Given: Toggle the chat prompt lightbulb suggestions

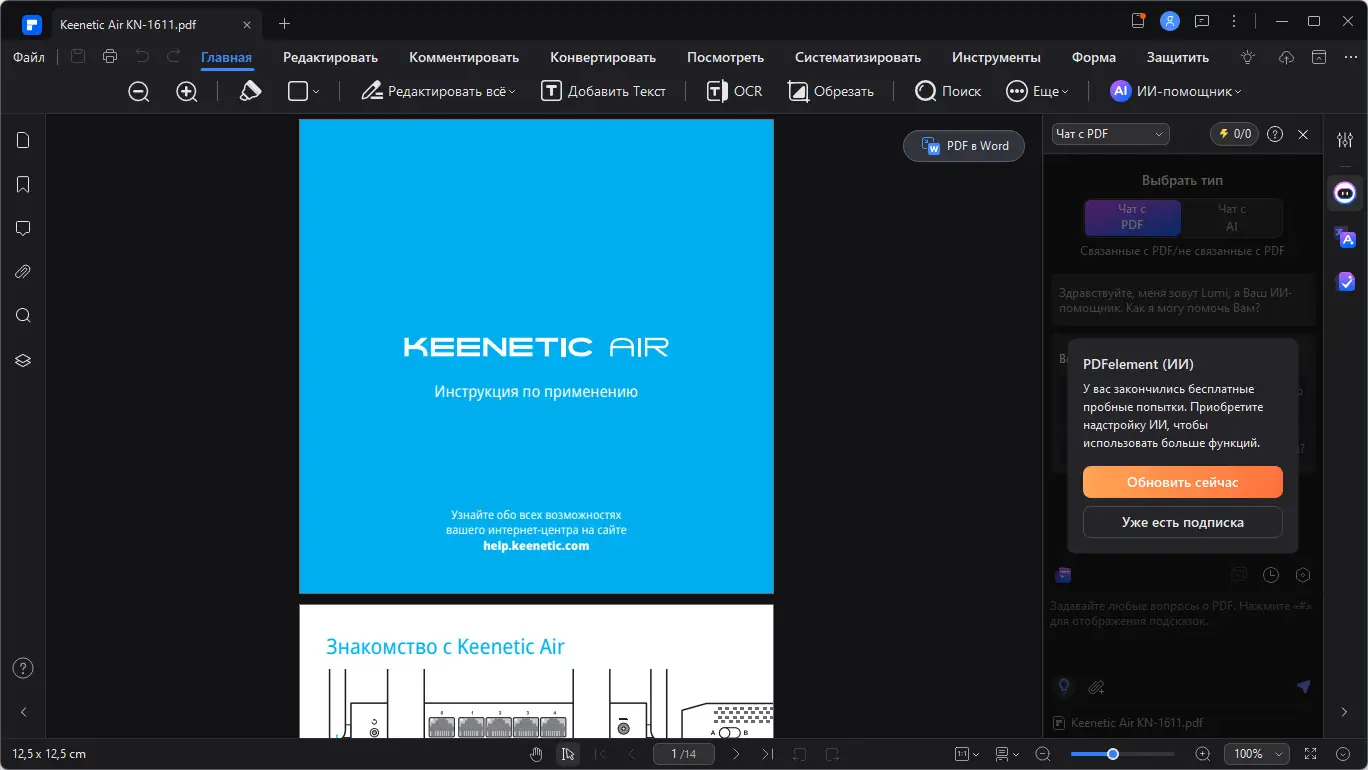Looking at the screenshot, I should tap(1064, 687).
